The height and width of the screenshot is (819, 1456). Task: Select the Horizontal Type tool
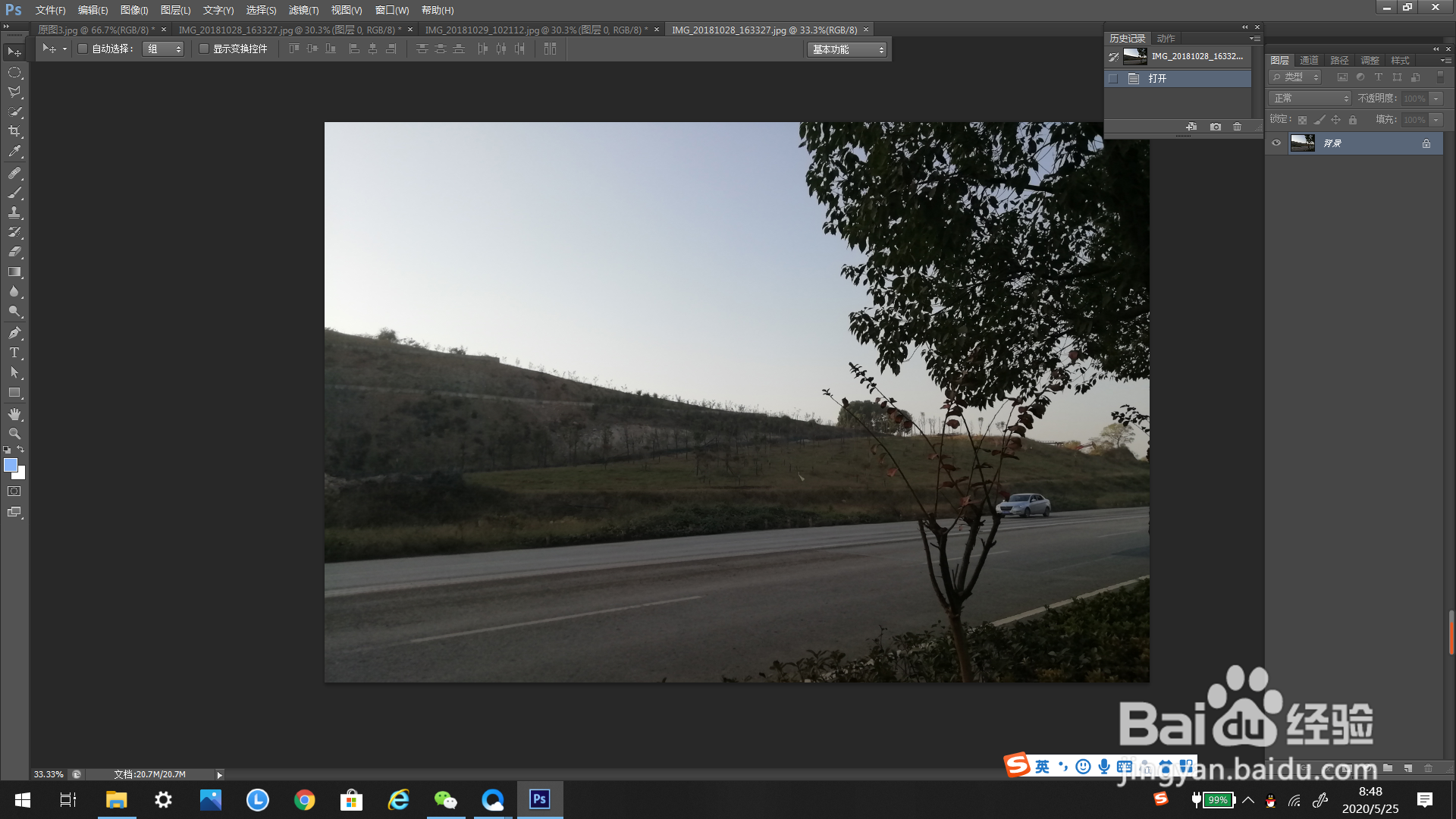14,353
